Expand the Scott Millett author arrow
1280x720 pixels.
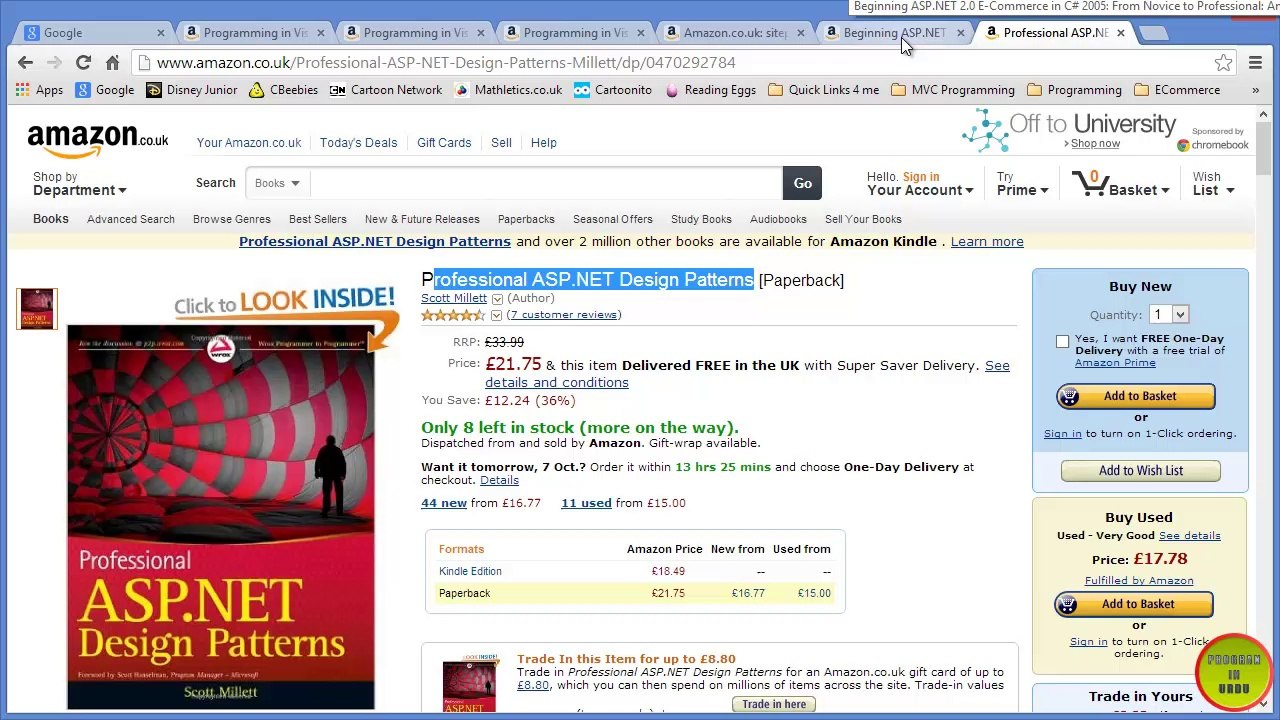pos(497,299)
